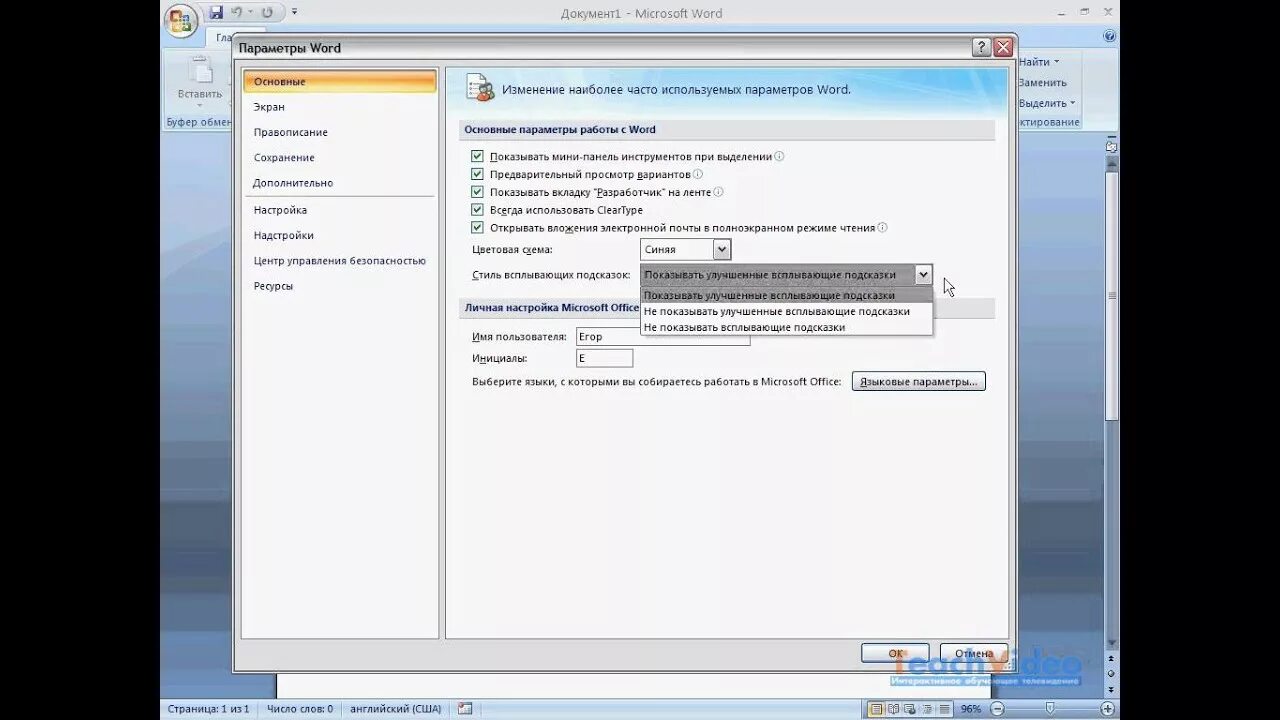Click the select browse object round button

(1111, 675)
